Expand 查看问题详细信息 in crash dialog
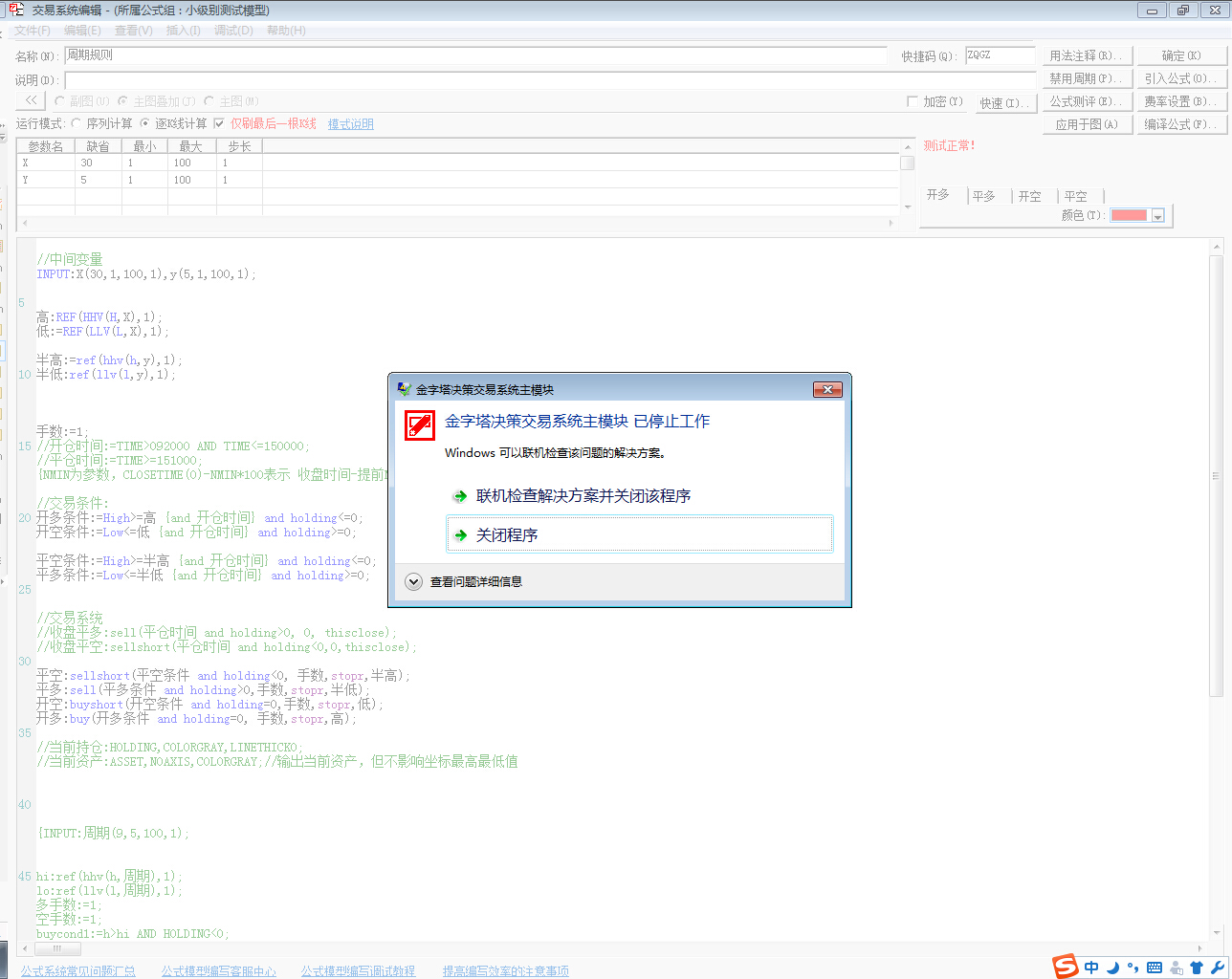1232x979 pixels. [x=413, y=581]
